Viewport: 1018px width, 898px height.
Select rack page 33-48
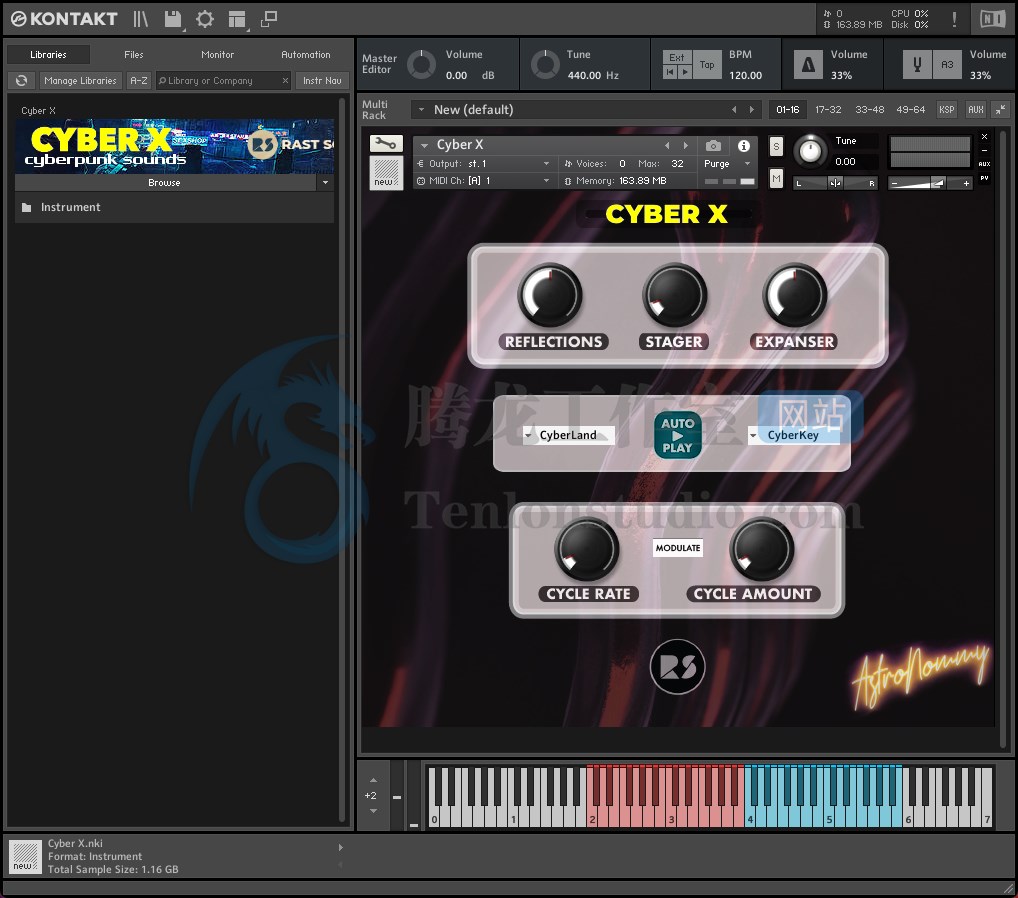click(x=869, y=110)
